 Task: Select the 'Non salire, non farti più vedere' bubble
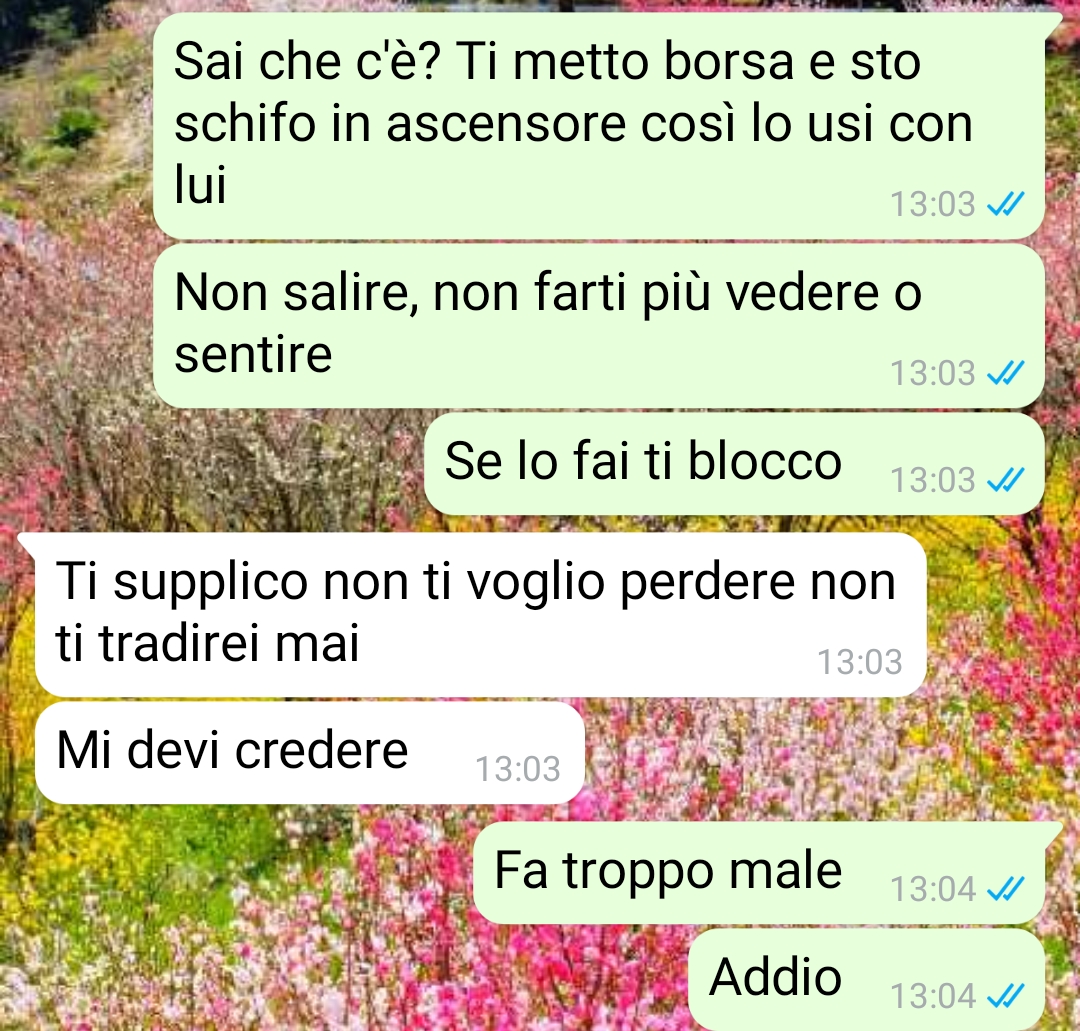[599, 325]
